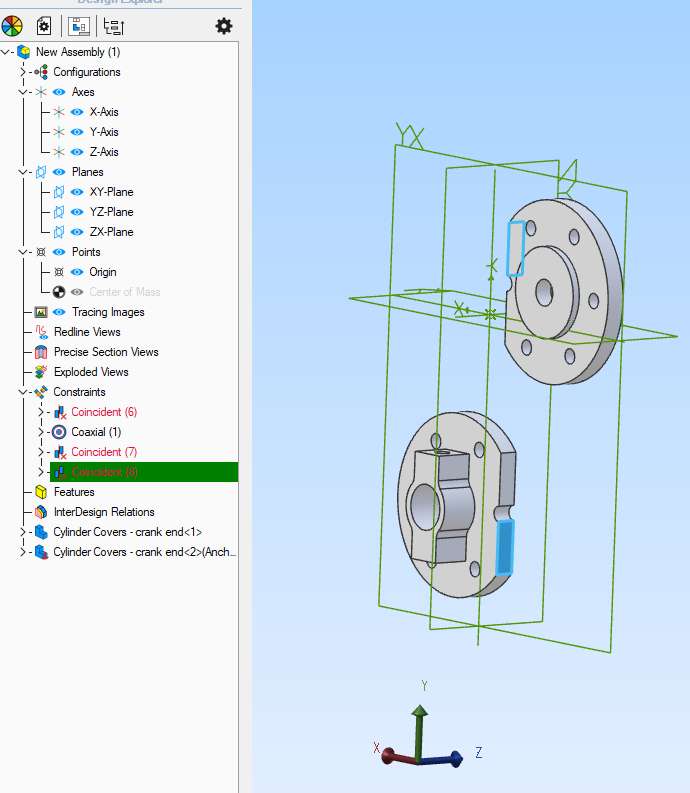Collapse the Constraints node
Viewport: 690px width, 793px height.
point(22,392)
